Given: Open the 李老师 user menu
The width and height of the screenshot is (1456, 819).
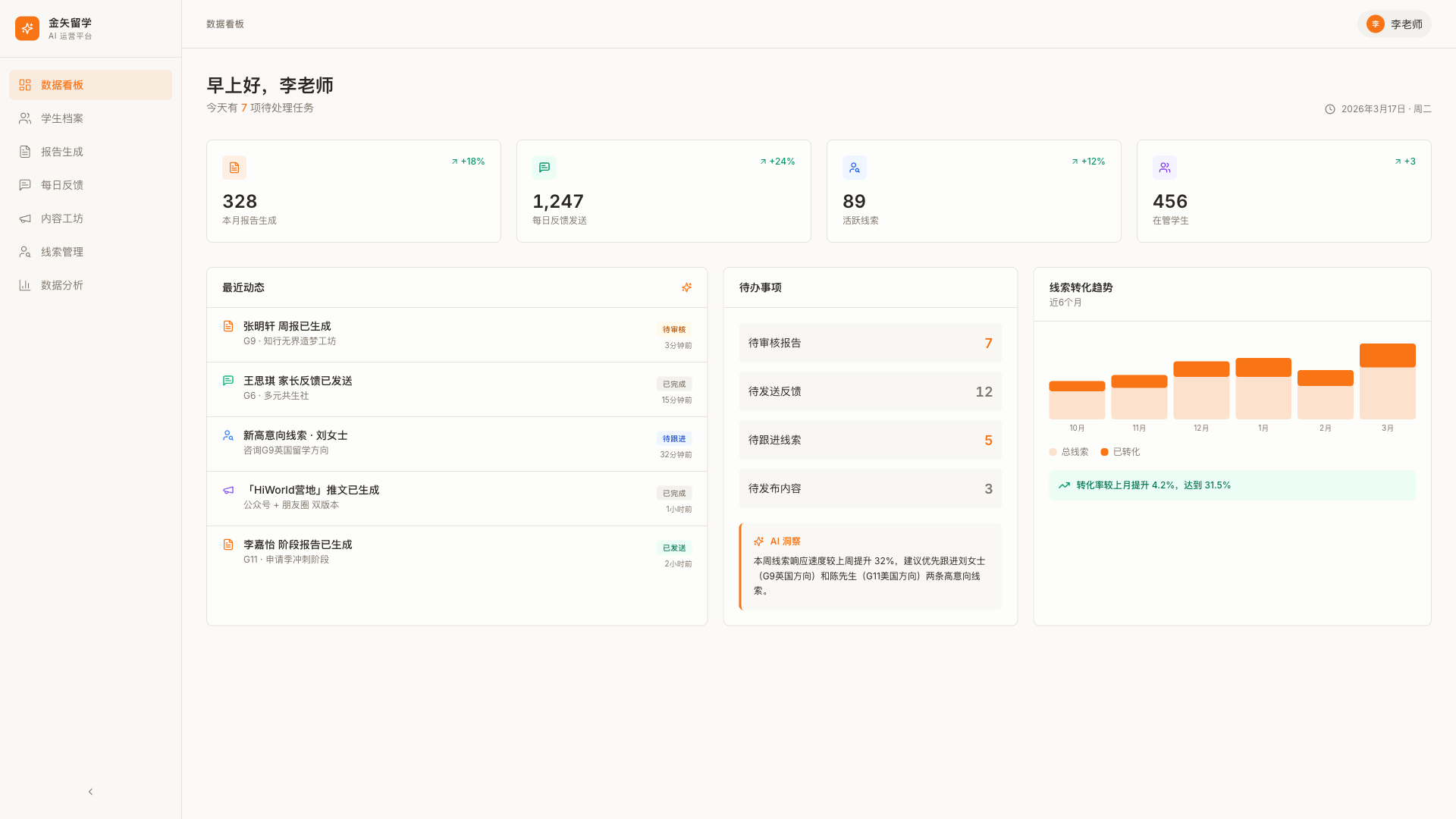Looking at the screenshot, I should pos(1394,24).
